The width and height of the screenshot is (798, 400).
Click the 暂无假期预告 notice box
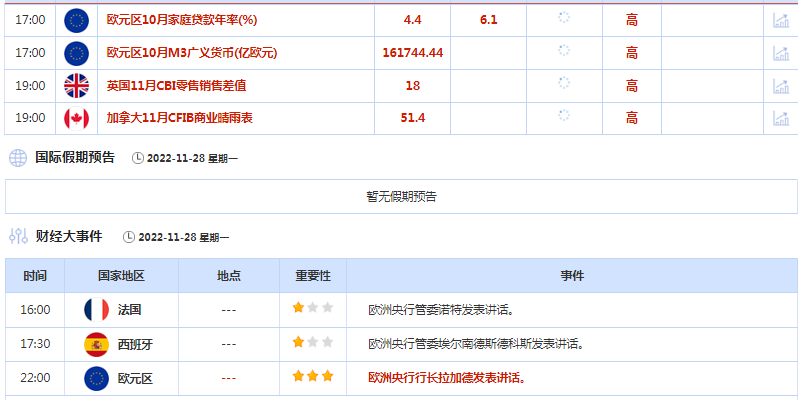(400, 197)
